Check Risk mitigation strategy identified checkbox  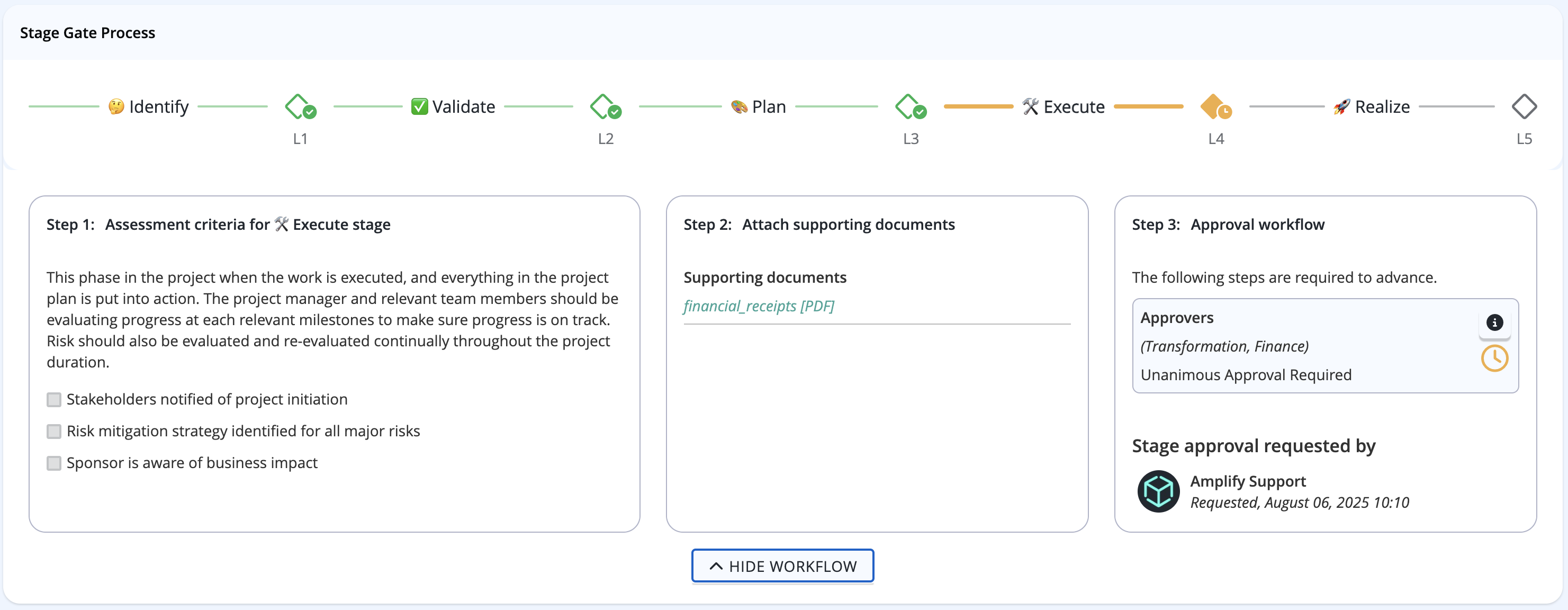(x=54, y=432)
